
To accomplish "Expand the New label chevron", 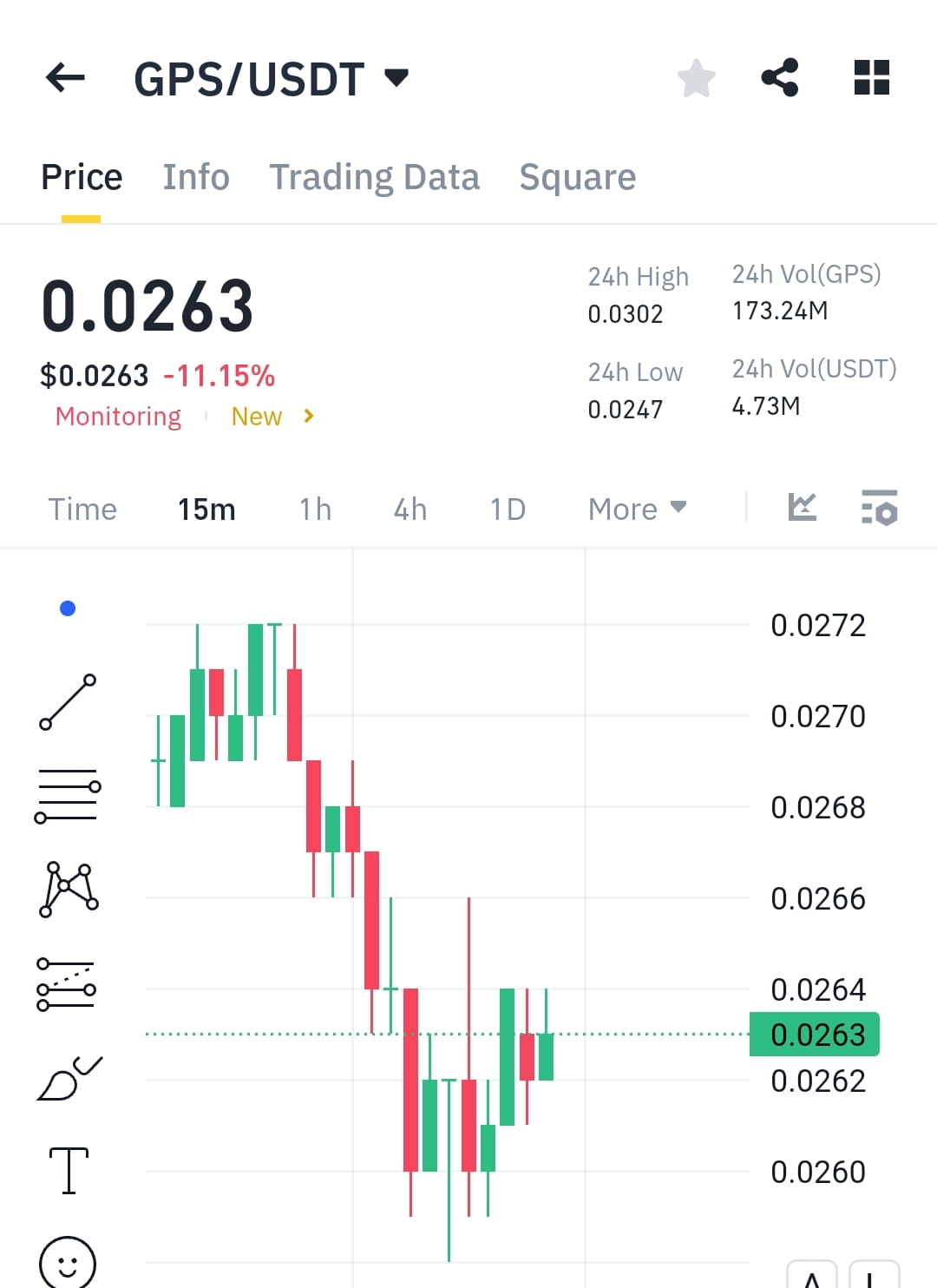I will tap(308, 417).
